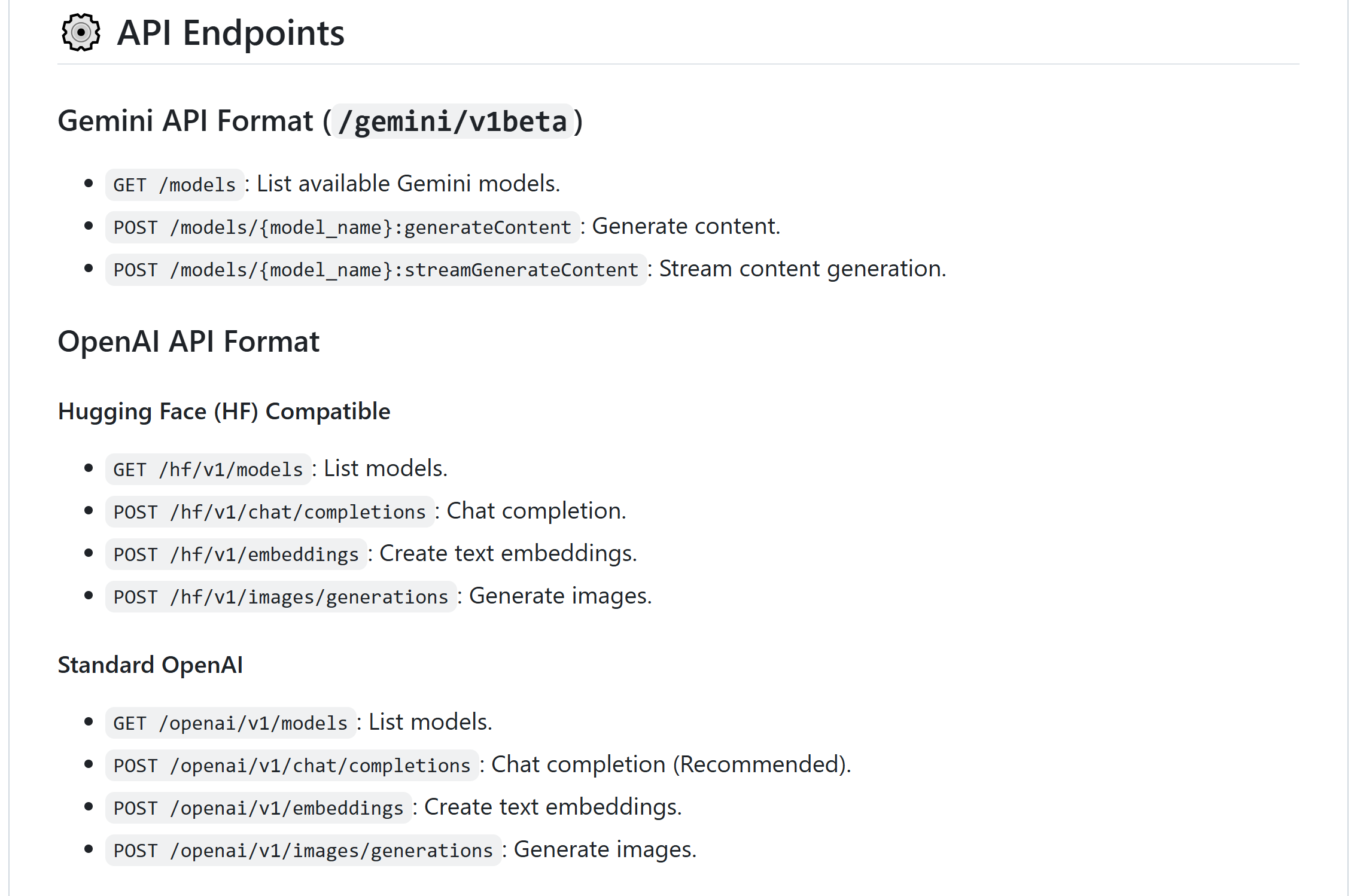Viewport: 1351px width, 896px height.
Task: Click 'Stream content generation.' description text
Action: click(x=802, y=269)
